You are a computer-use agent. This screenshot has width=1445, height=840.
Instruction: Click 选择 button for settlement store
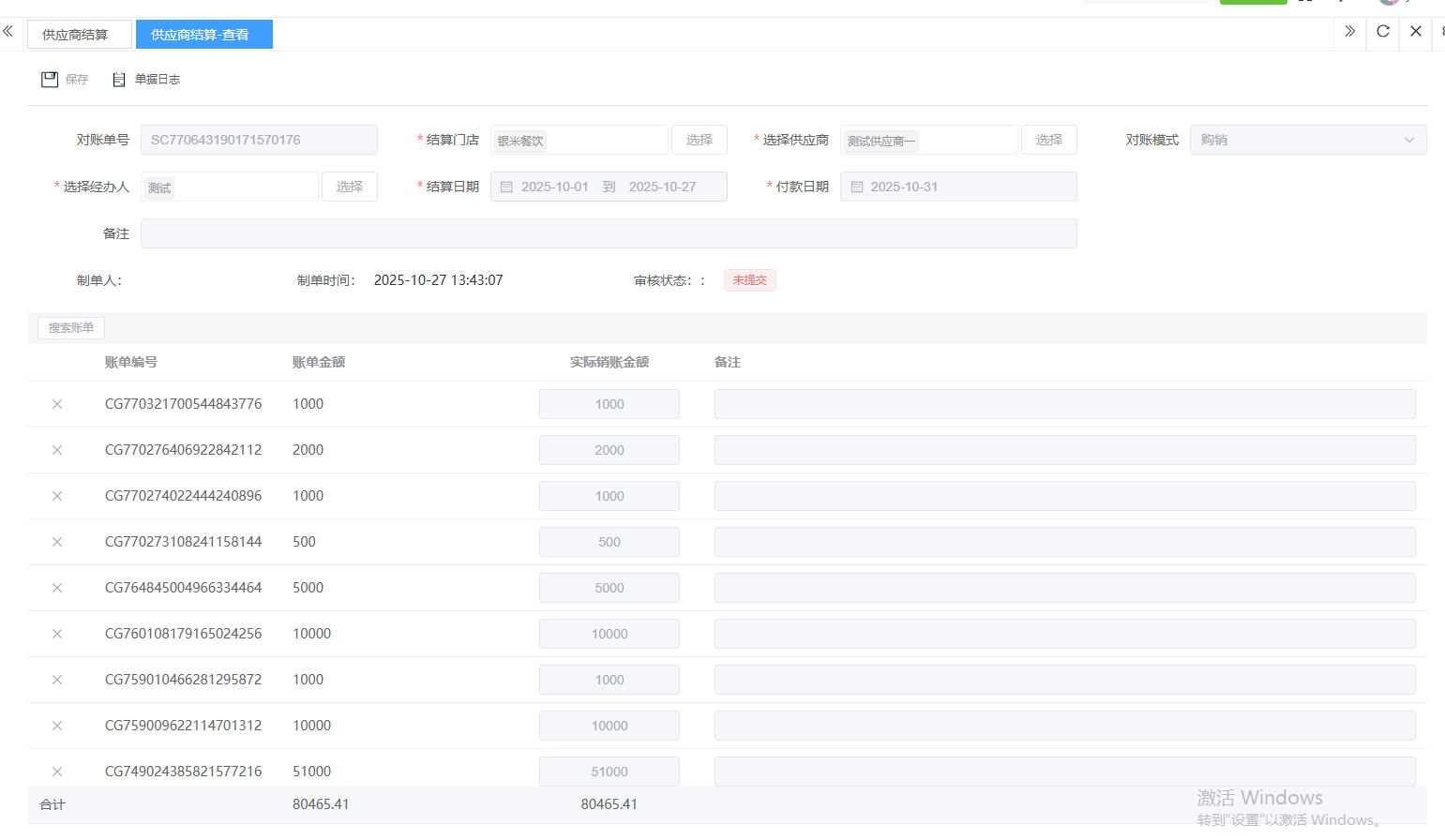[x=699, y=140]
